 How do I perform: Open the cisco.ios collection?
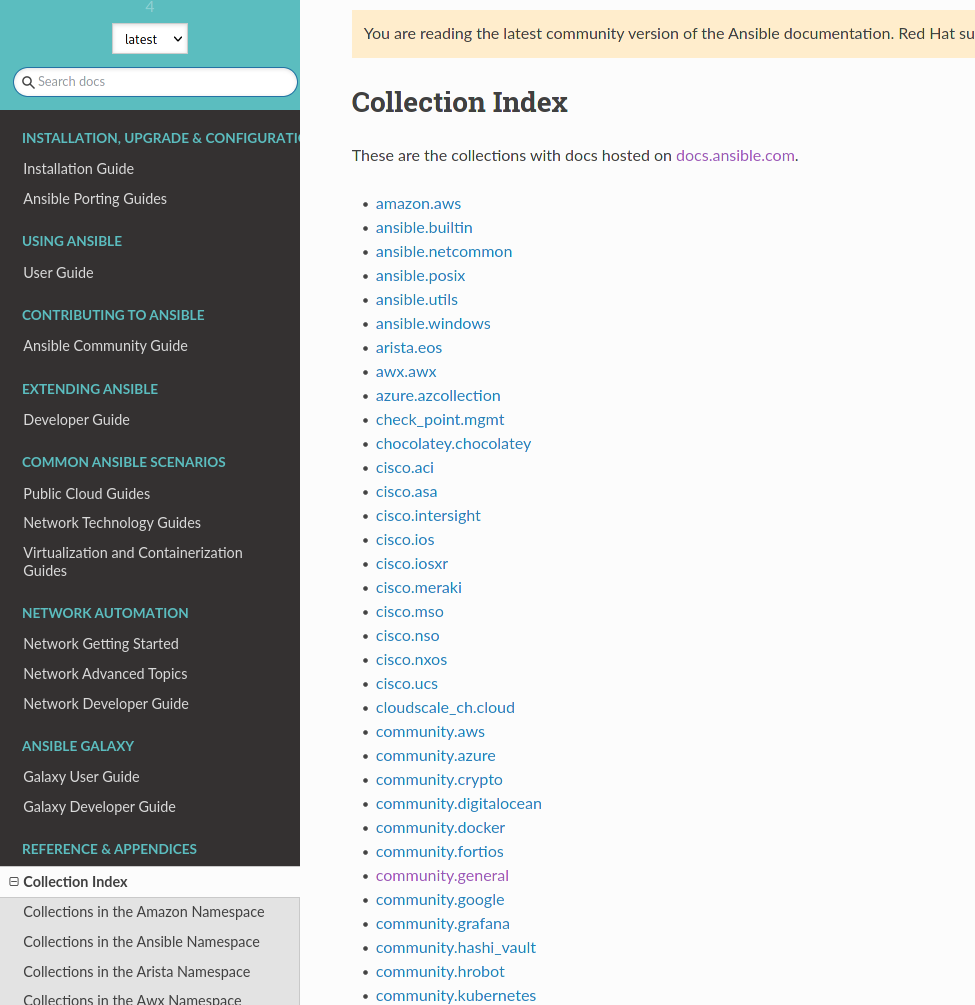tap(404, 540)
